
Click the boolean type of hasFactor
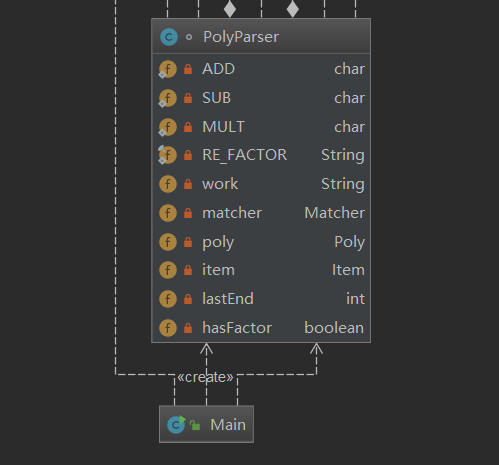point(334,328)
